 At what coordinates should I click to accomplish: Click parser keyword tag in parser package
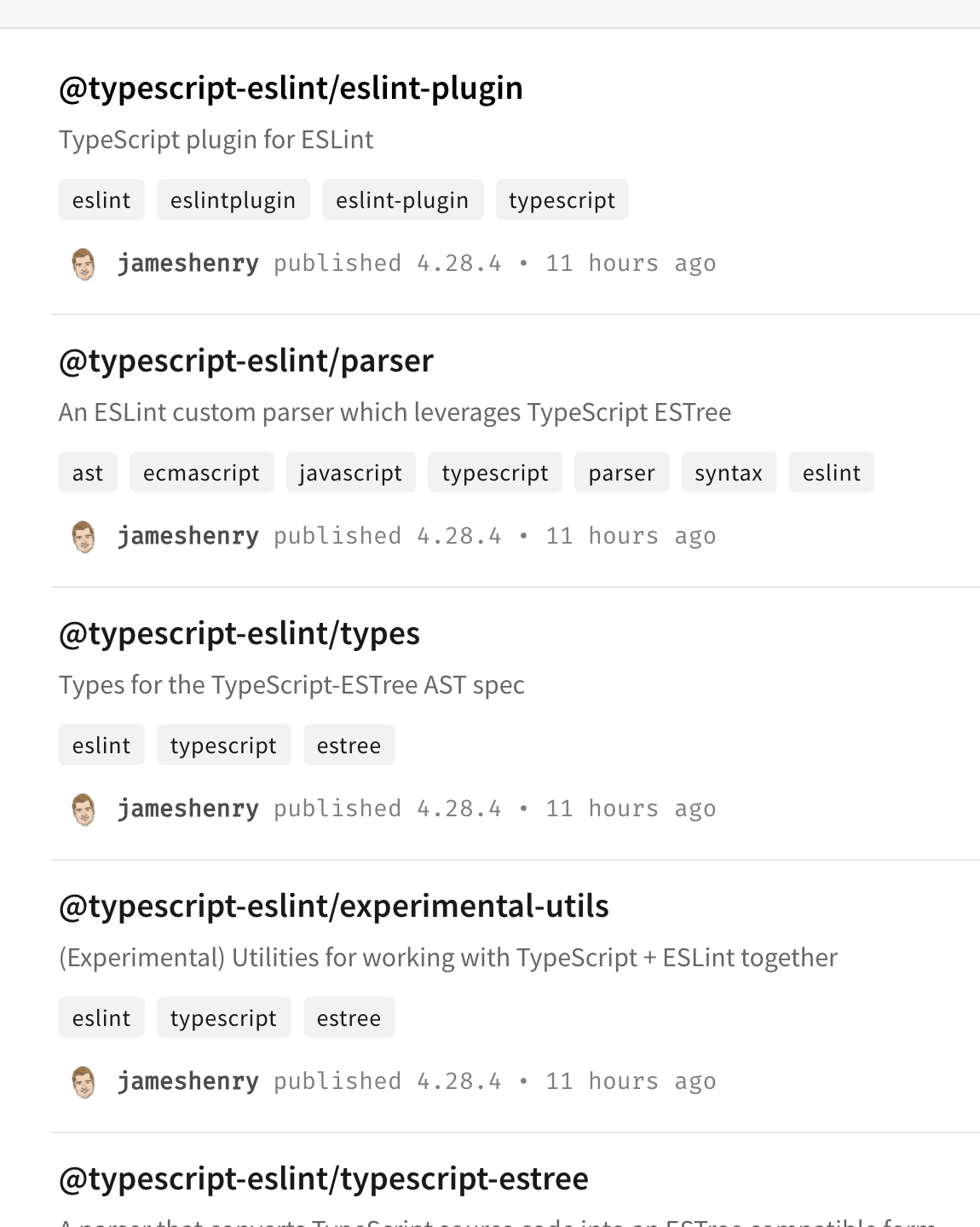click(621, 473)
